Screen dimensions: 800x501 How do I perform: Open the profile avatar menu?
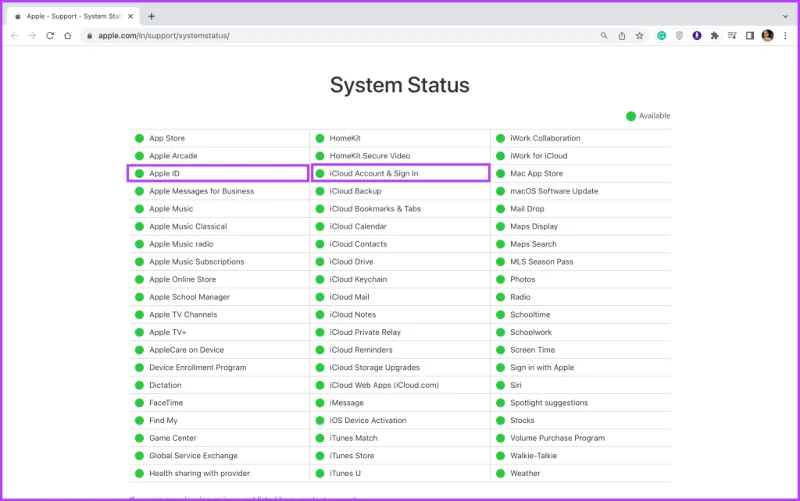[767, 36]
